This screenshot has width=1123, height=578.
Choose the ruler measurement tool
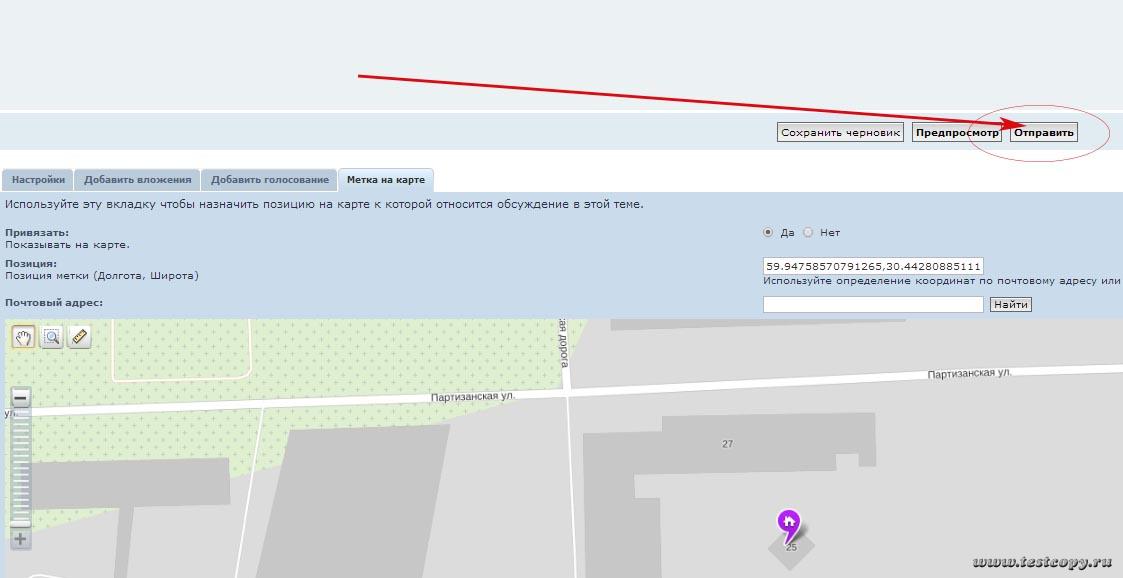coord(80,337)
